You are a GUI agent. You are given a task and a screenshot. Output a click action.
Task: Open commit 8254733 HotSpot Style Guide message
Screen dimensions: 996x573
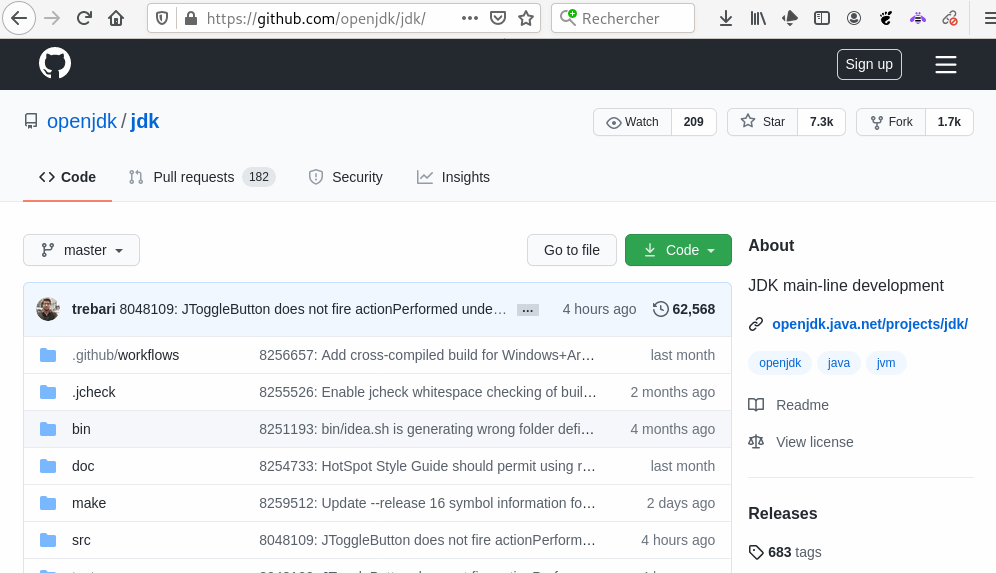(x=427, y=466)
